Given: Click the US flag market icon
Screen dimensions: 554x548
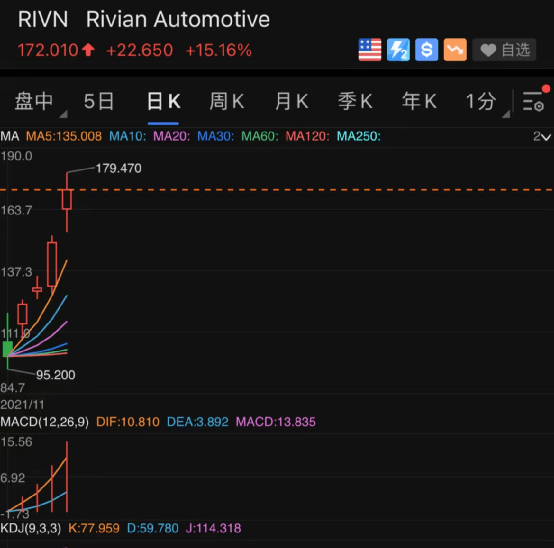Looking at the screenshot, I should pos(370,50).
